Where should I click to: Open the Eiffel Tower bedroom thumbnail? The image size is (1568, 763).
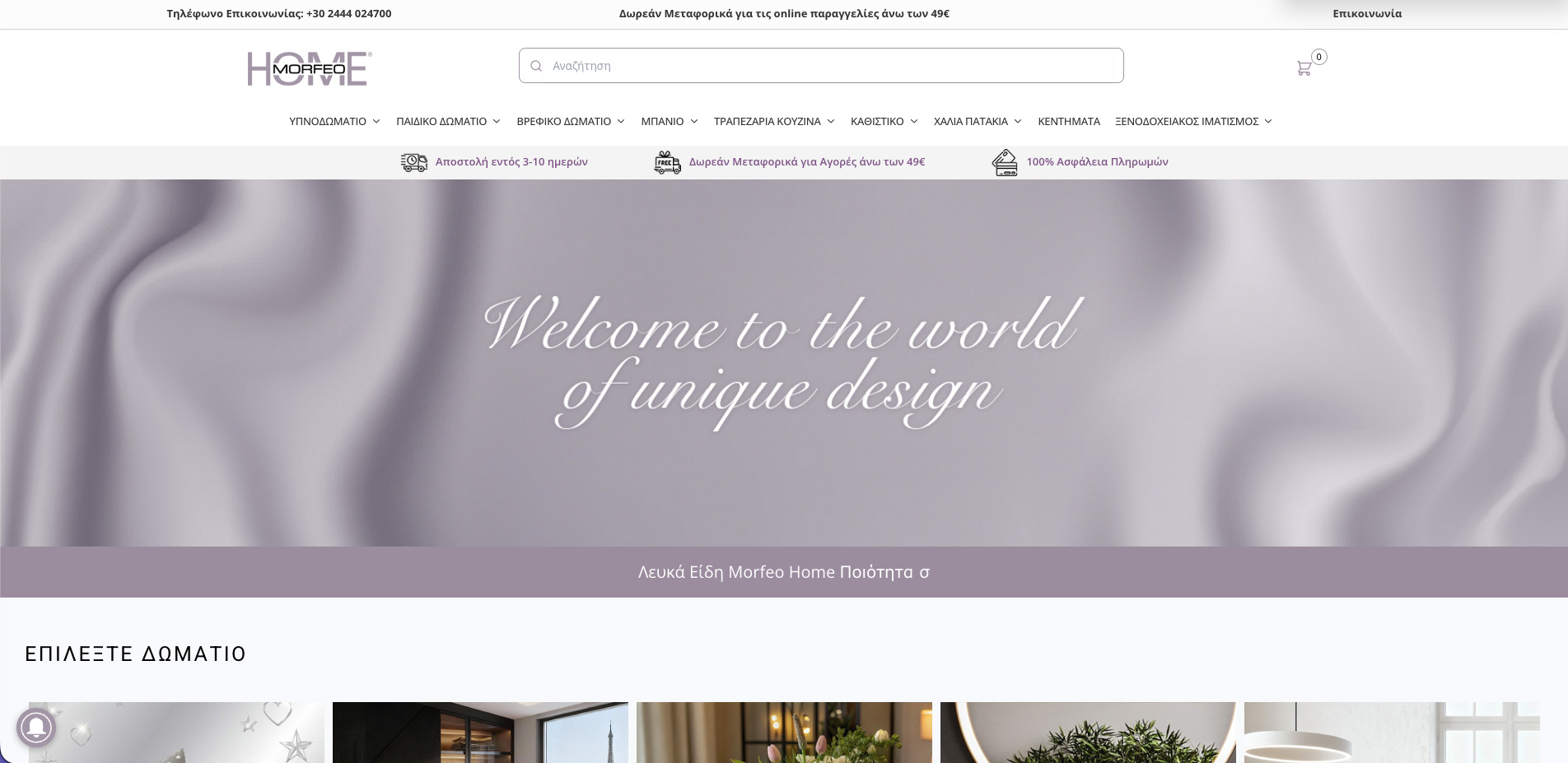tap(480, 733)
